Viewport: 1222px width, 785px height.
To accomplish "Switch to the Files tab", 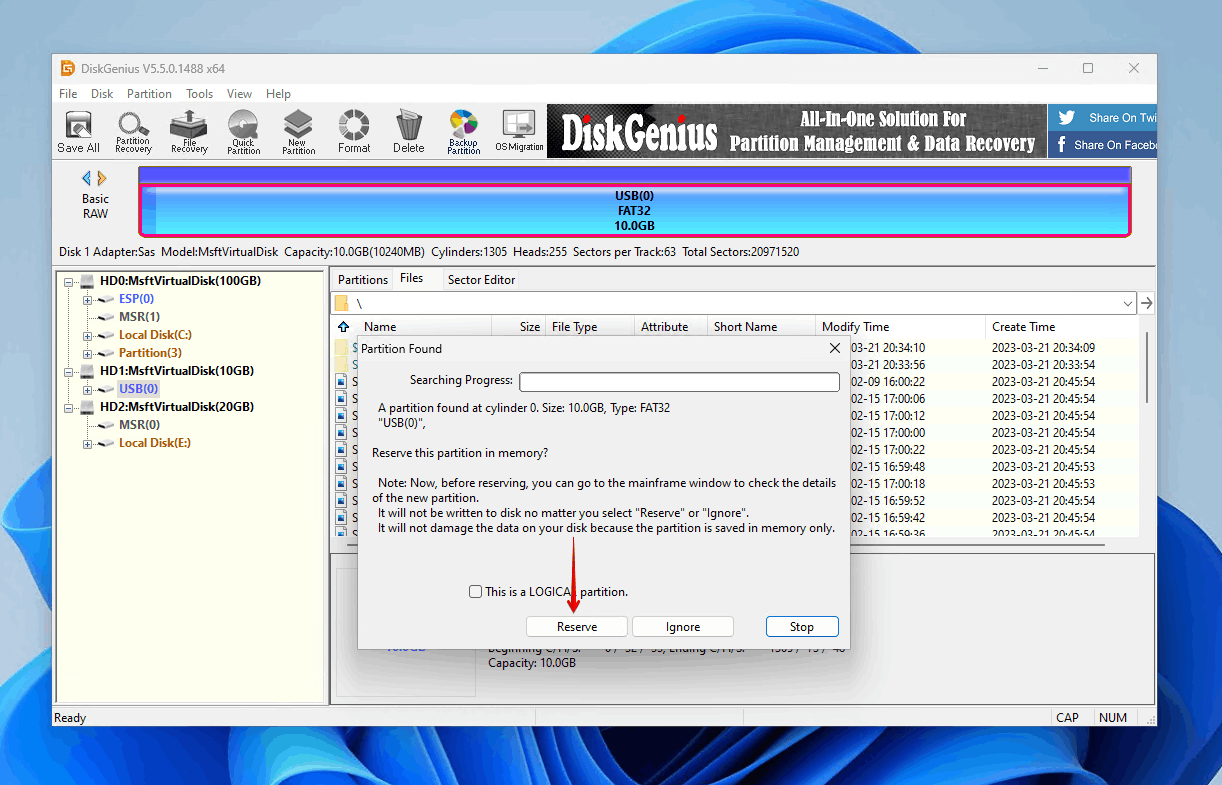I will tap(411, 279).
